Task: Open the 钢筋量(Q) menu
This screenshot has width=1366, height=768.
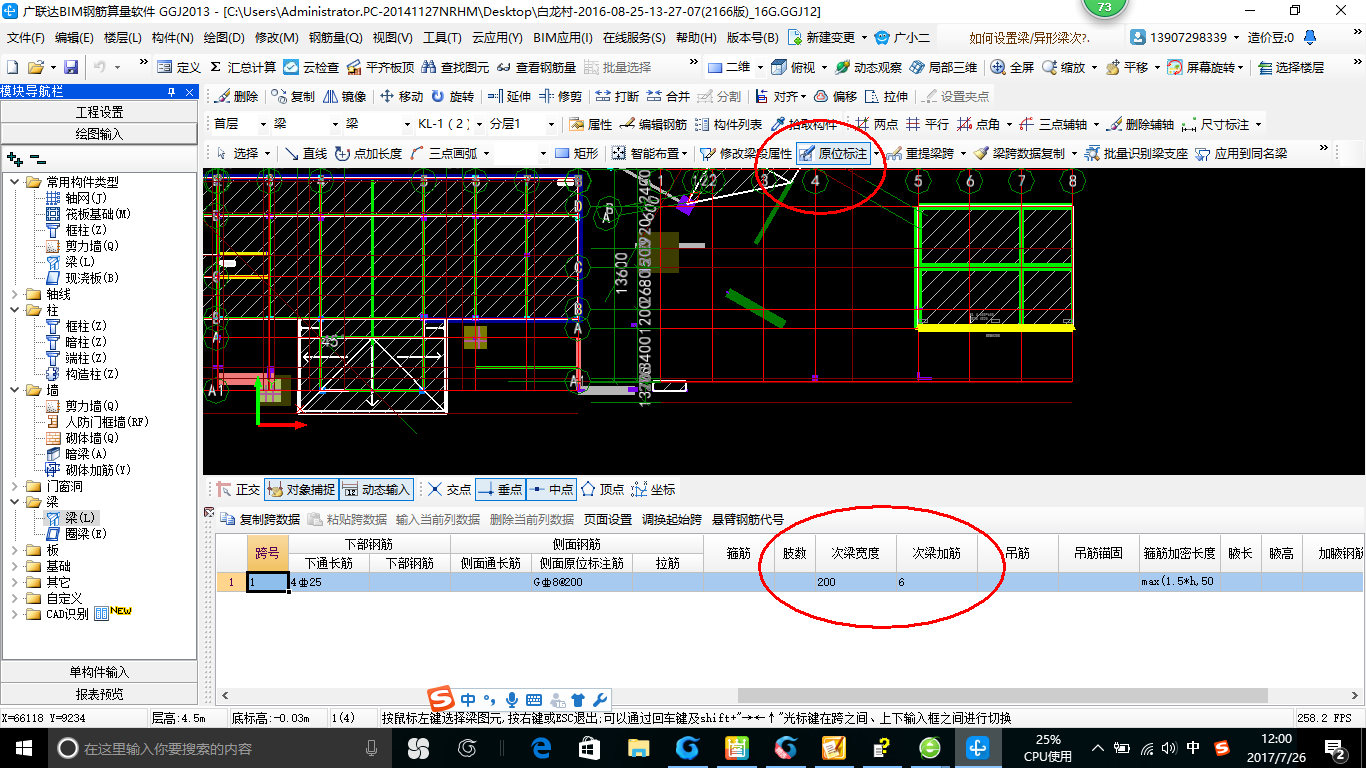Action: (x=335, y=38)
